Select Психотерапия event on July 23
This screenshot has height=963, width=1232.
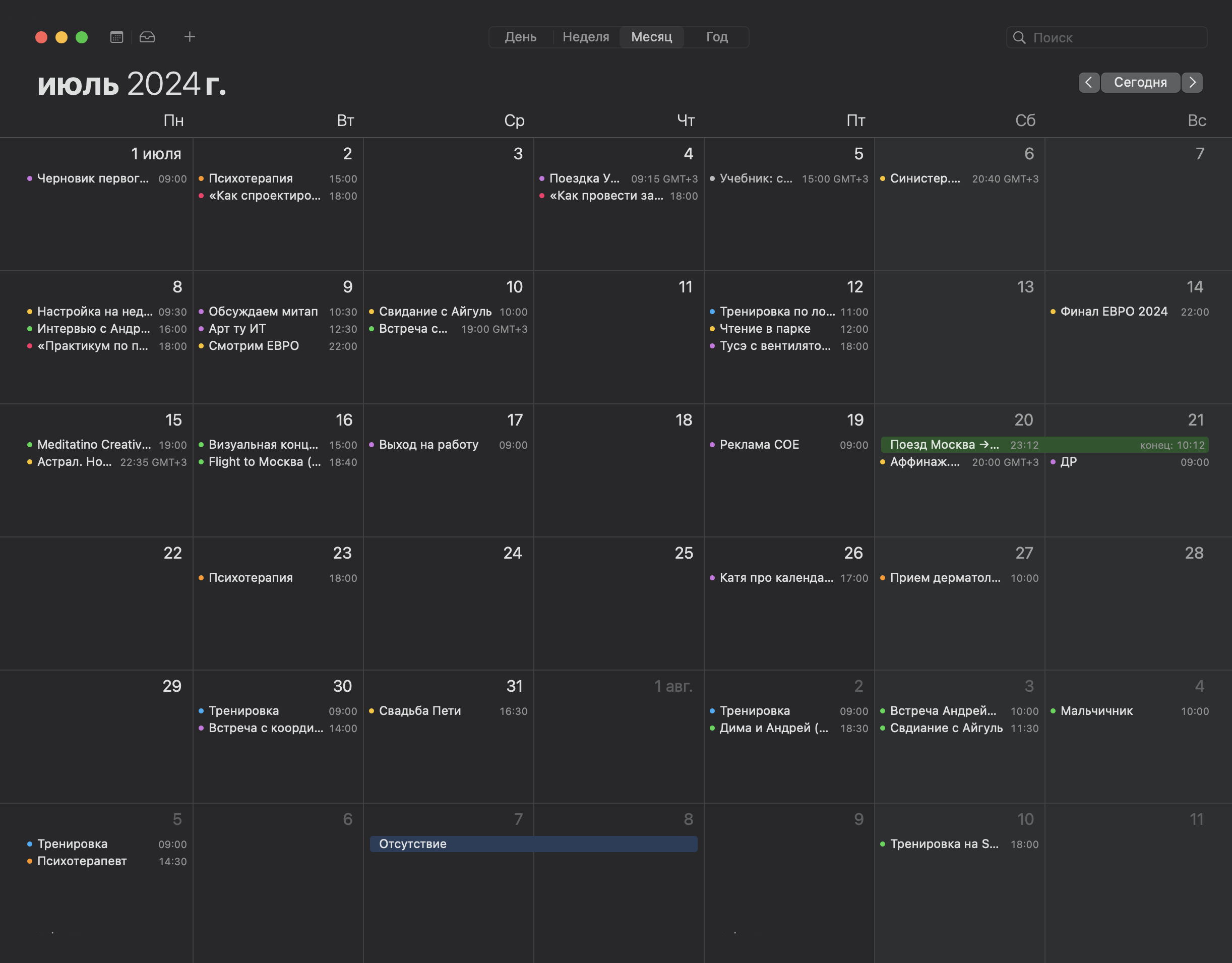pos(278,578)
